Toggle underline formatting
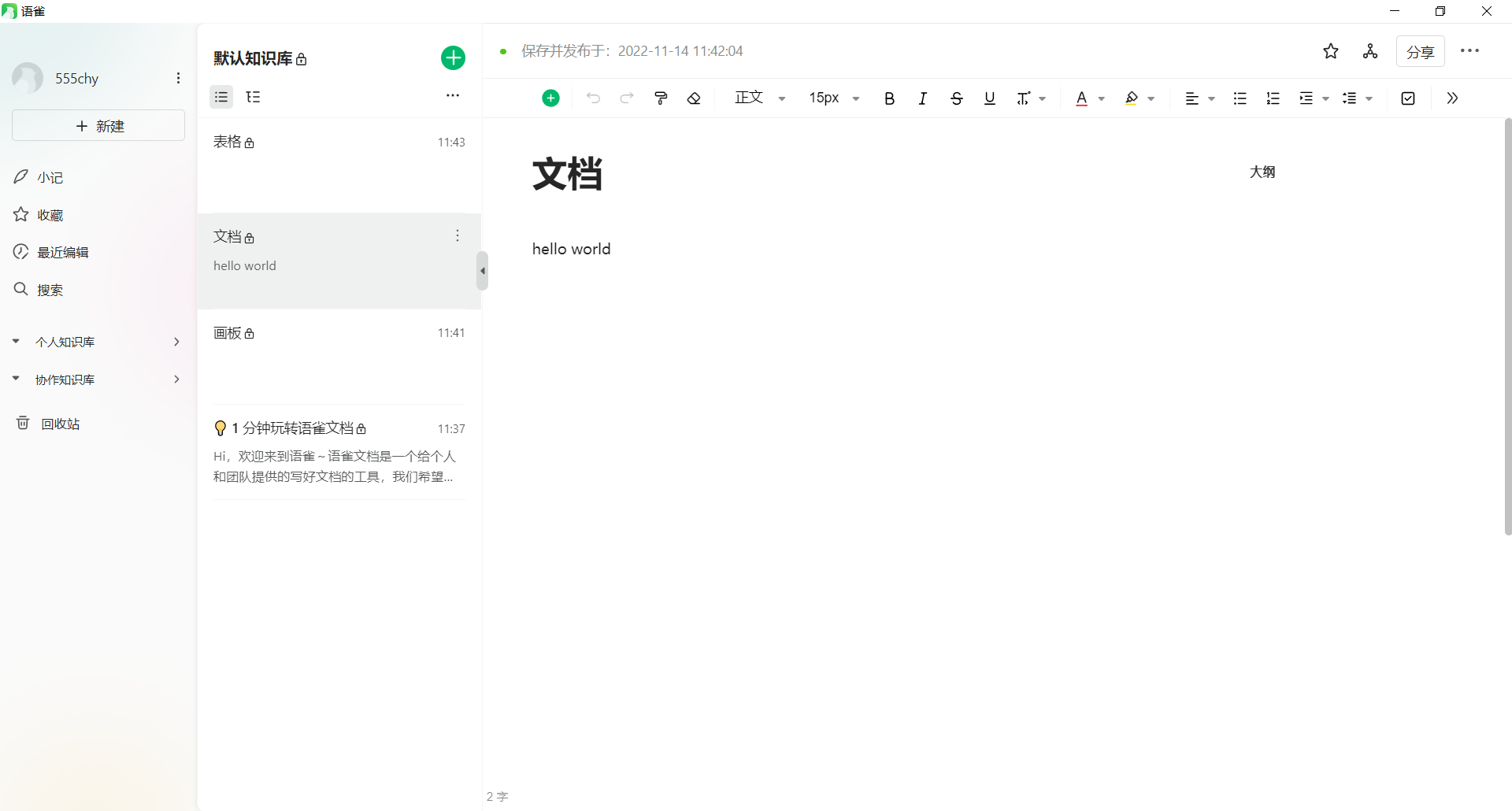 pos(990,98)
